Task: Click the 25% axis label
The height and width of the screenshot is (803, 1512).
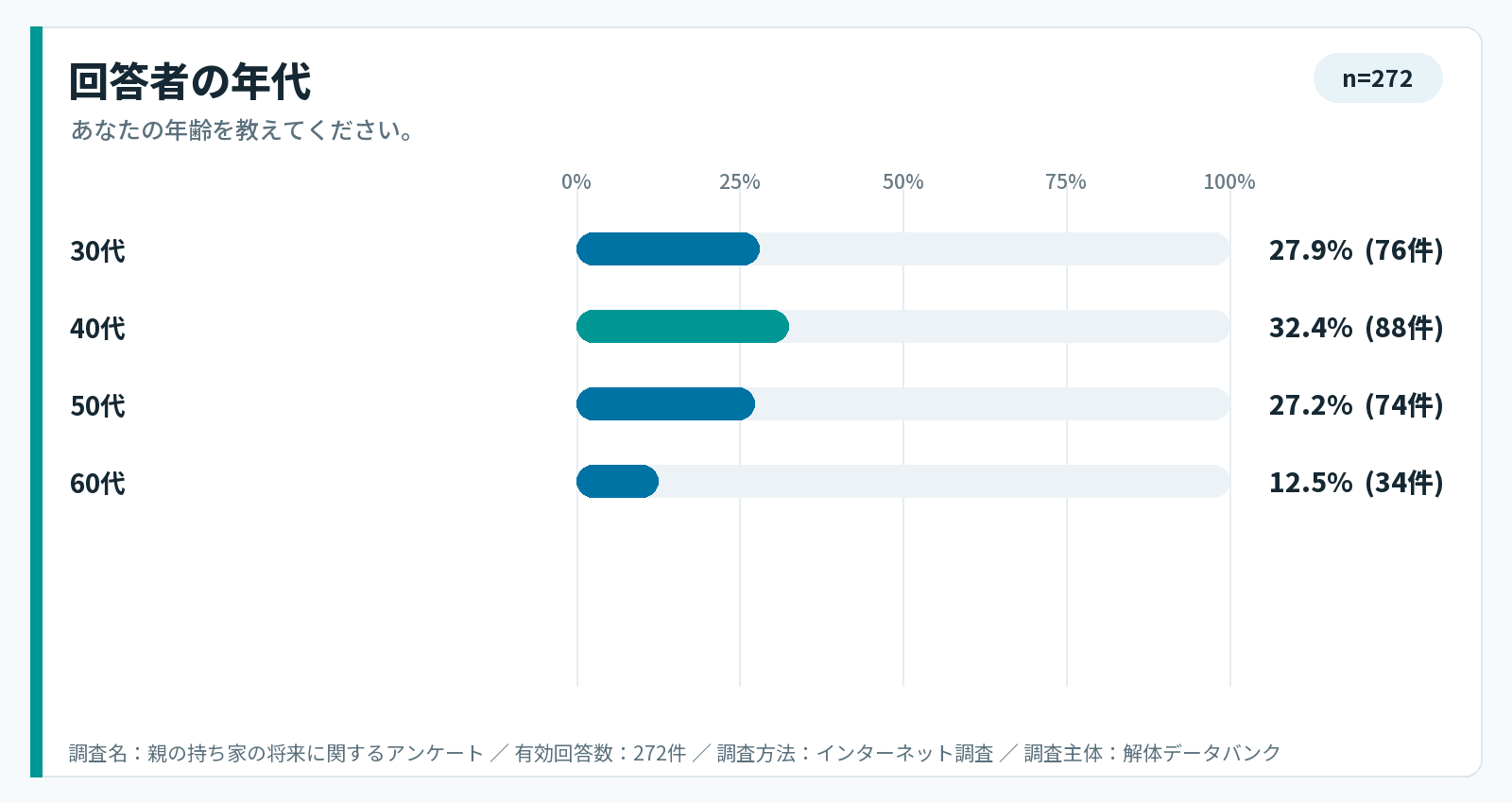Action: [740, 181]
